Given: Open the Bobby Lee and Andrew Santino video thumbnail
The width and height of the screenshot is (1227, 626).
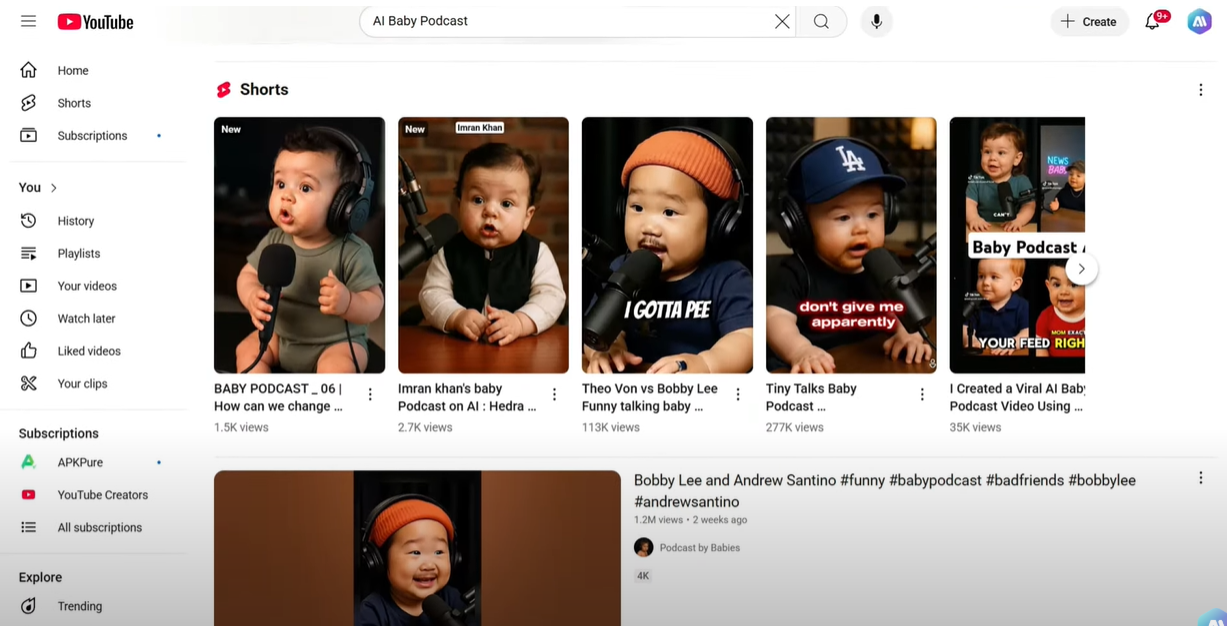Looking at the screenshot, I should pos(417,548).
